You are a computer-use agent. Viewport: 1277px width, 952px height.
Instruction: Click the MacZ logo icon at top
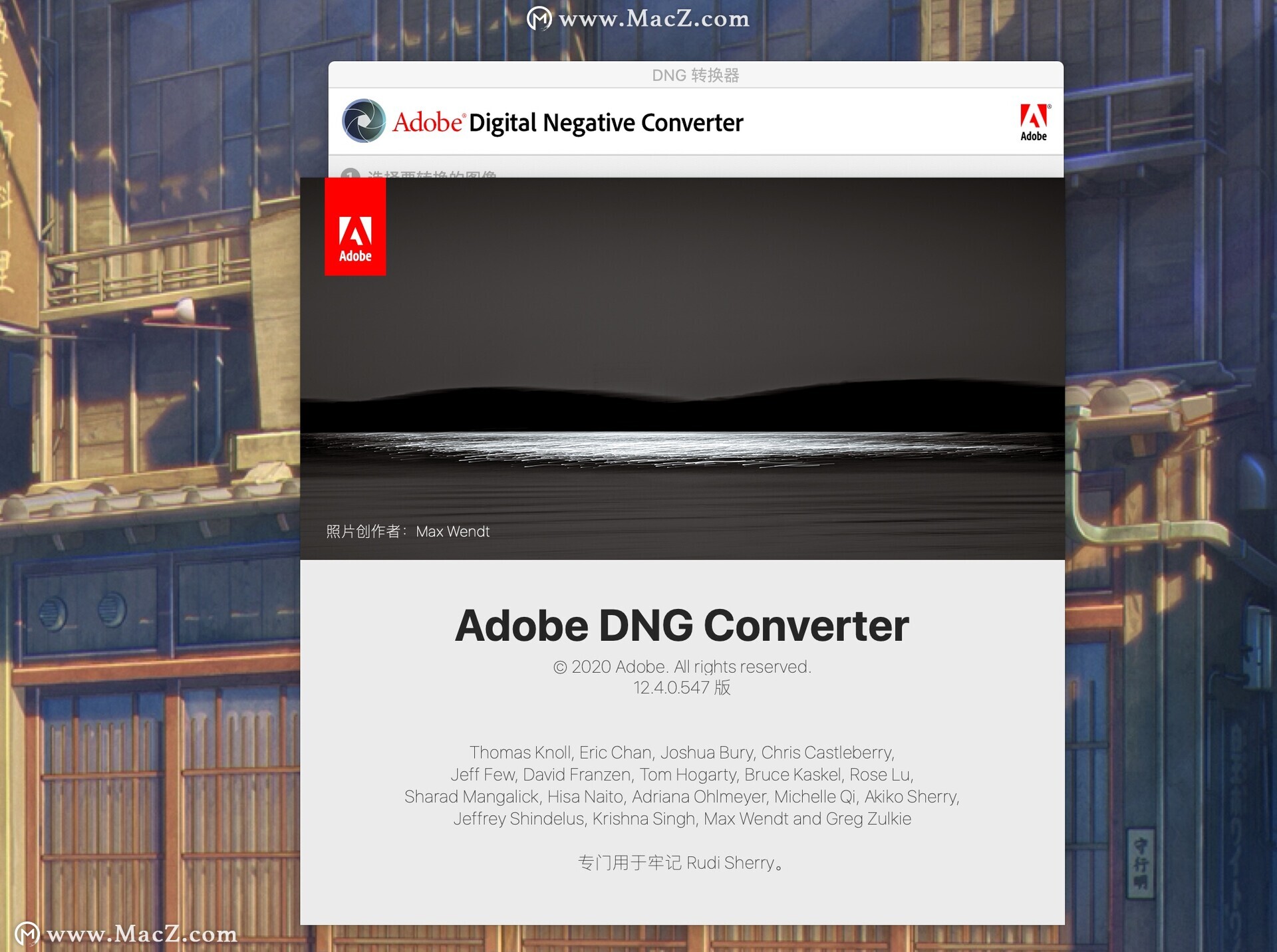(539, 19)
